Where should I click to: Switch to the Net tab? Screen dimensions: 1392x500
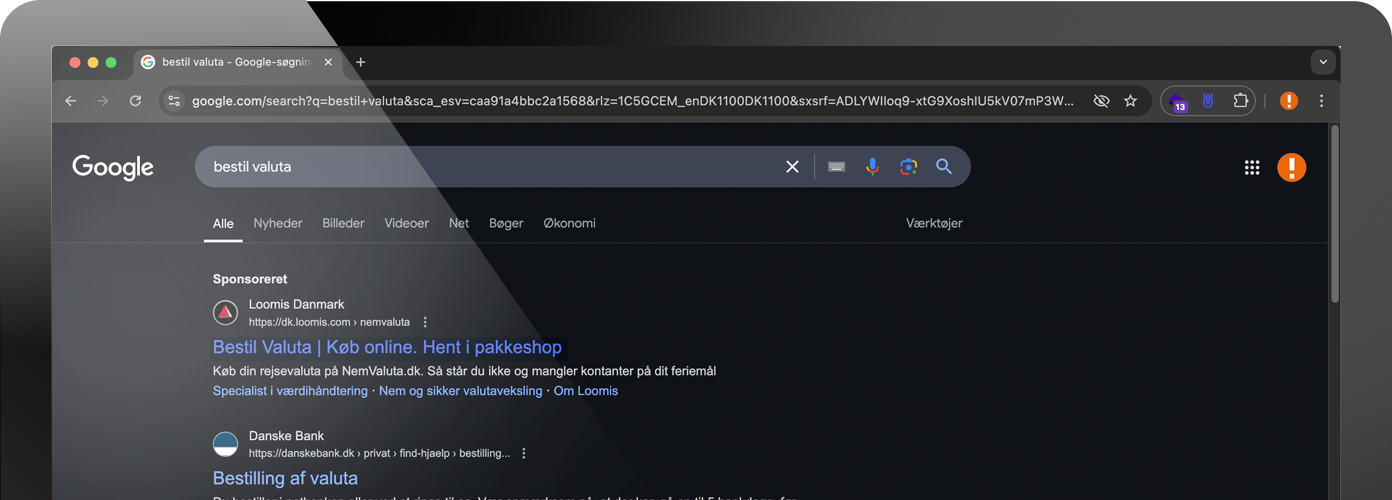click(459, 224)
